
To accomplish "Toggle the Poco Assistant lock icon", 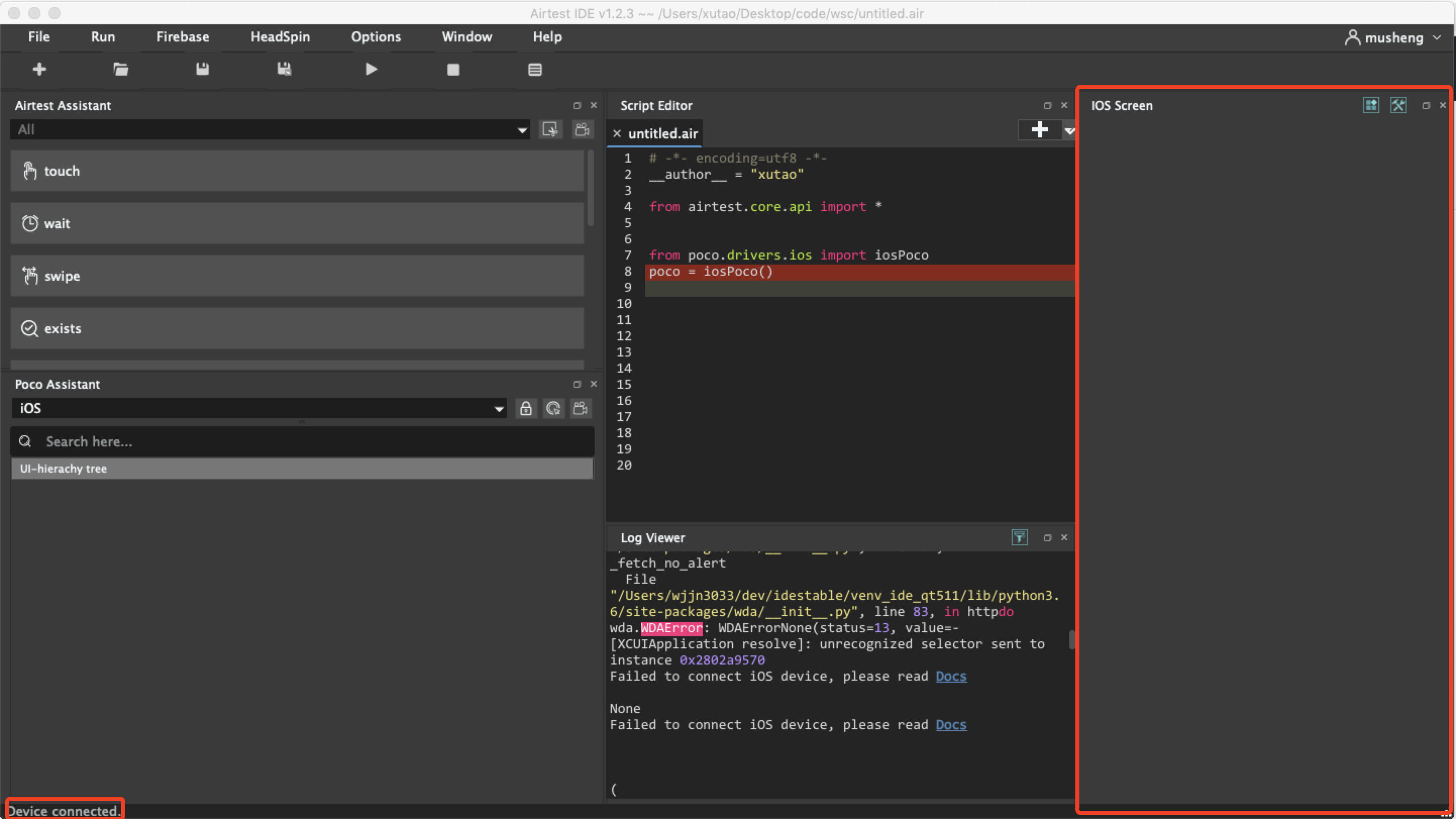I will pos(526,408).
